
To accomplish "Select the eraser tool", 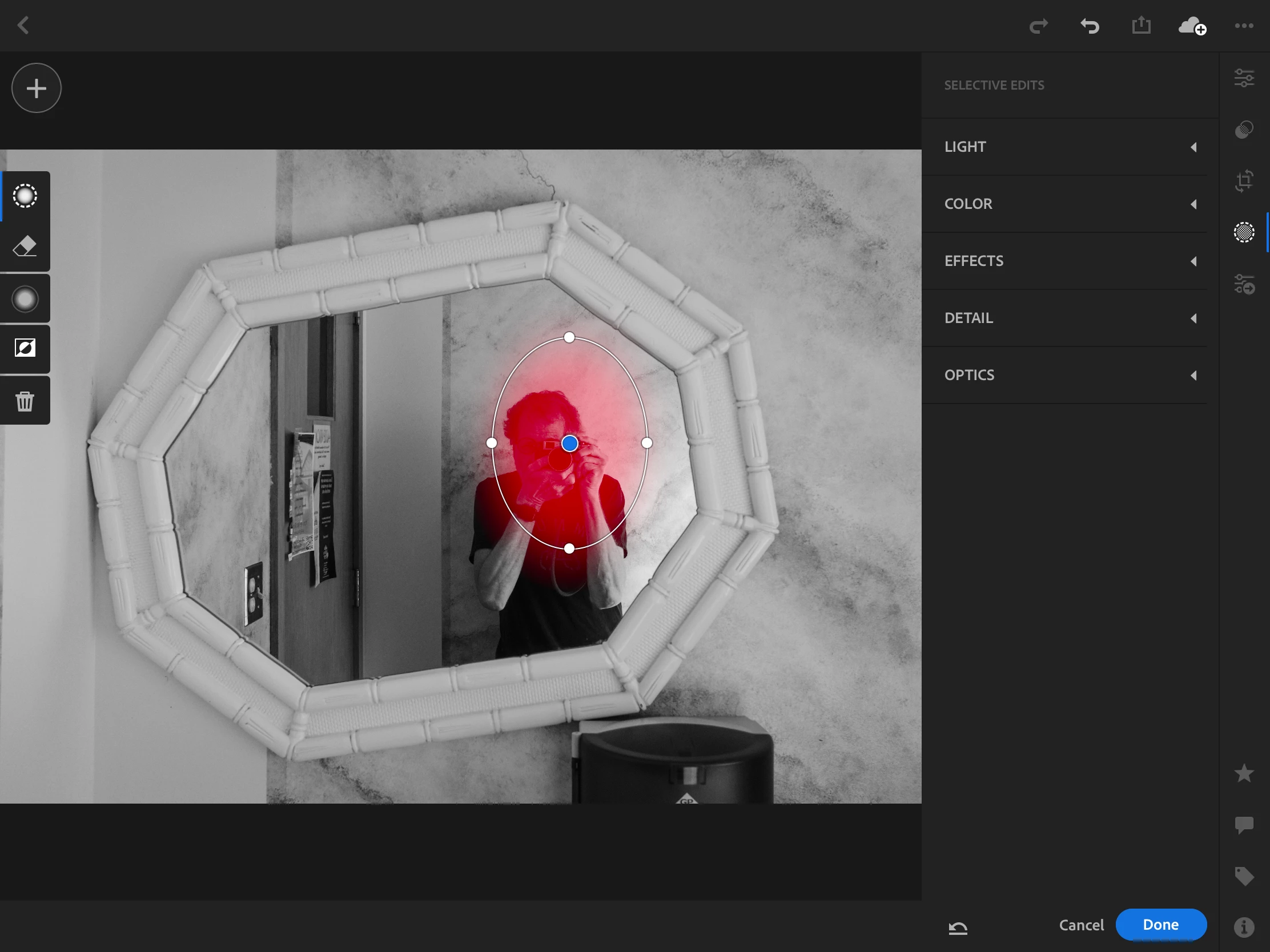I will coord(25,247).
